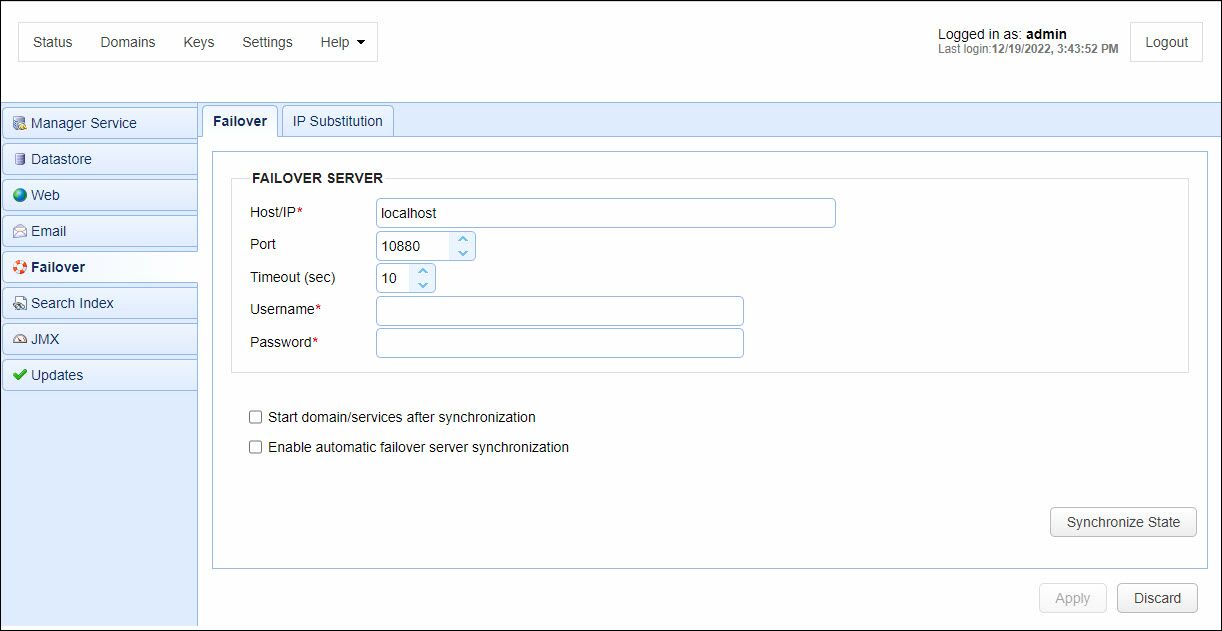Click the Search Index icon
Viewport: 1222px width, 631px height.
point(20,303)
